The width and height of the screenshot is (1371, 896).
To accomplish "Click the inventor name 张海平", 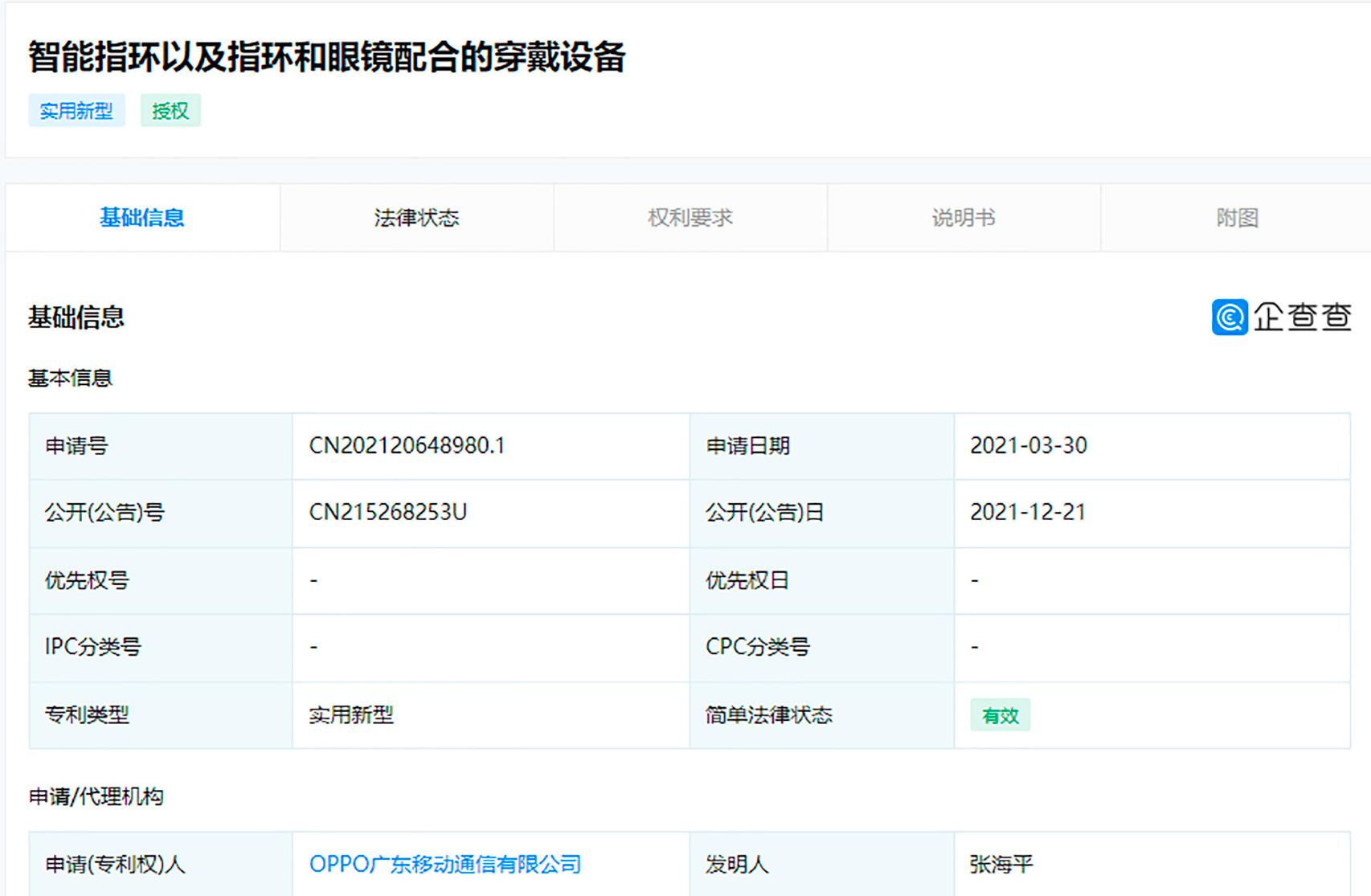I will [x=1000, y=865].
